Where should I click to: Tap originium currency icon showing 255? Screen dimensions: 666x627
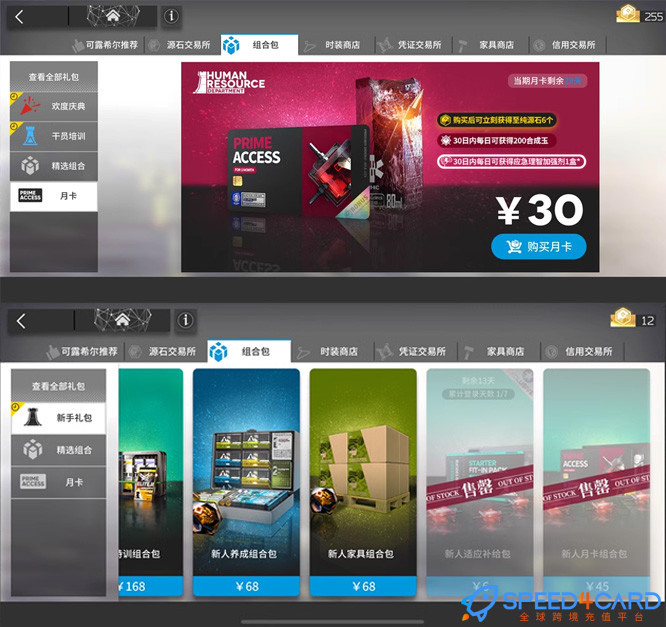point(628,14)
